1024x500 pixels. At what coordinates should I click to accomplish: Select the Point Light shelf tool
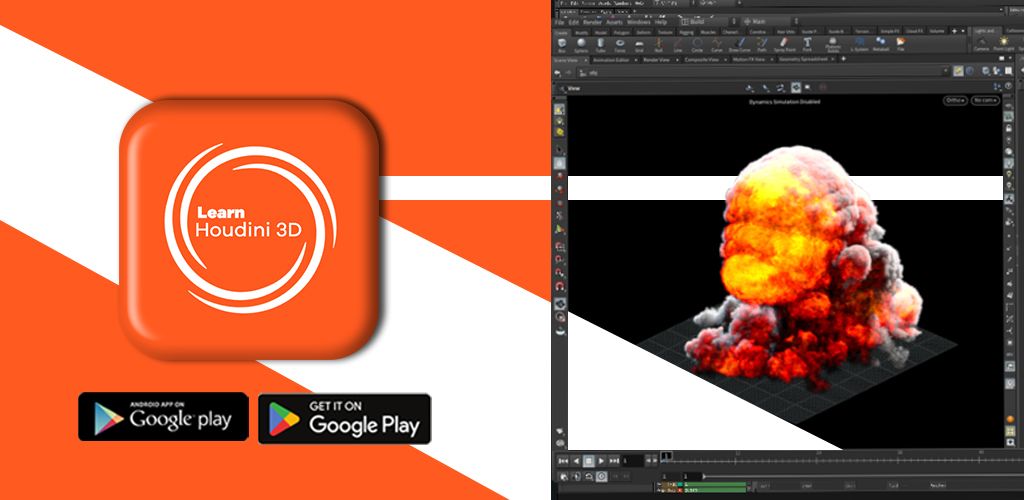(x=1003, y=45)
